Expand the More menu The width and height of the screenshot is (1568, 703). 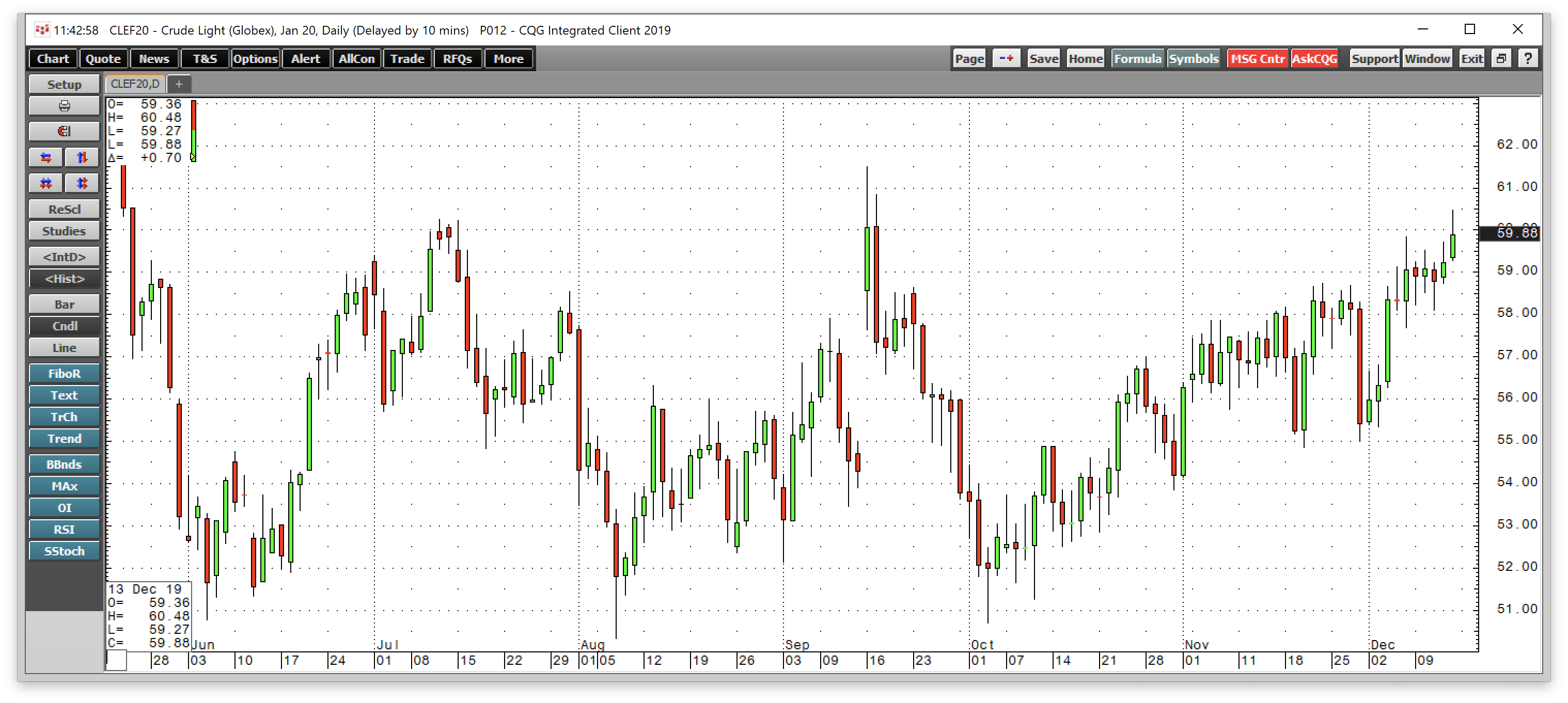pos(508,58)
